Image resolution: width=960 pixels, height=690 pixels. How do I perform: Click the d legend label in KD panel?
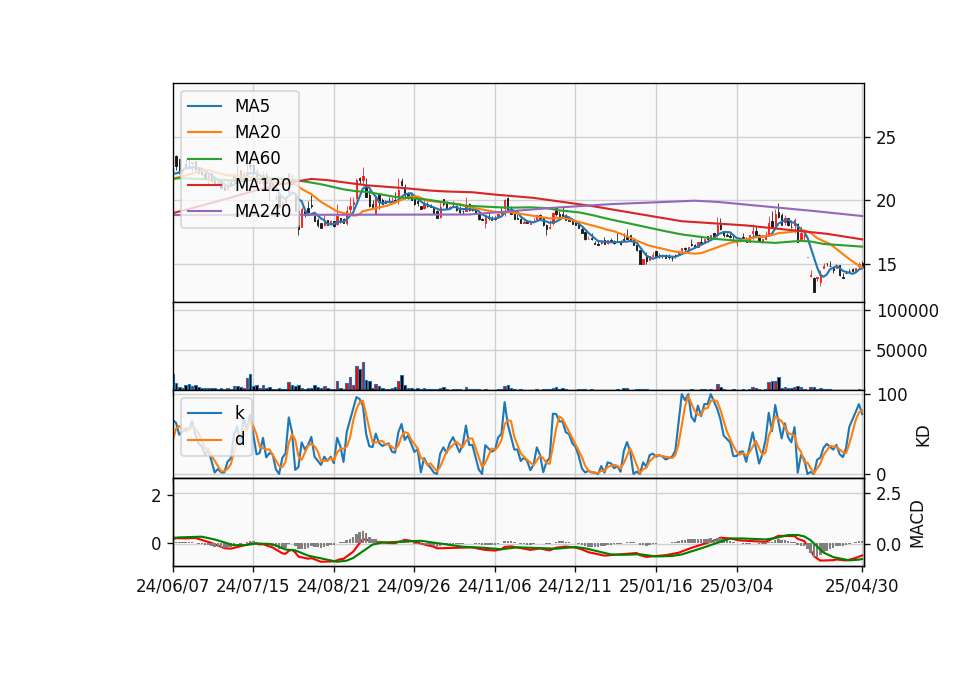(240, 439)
